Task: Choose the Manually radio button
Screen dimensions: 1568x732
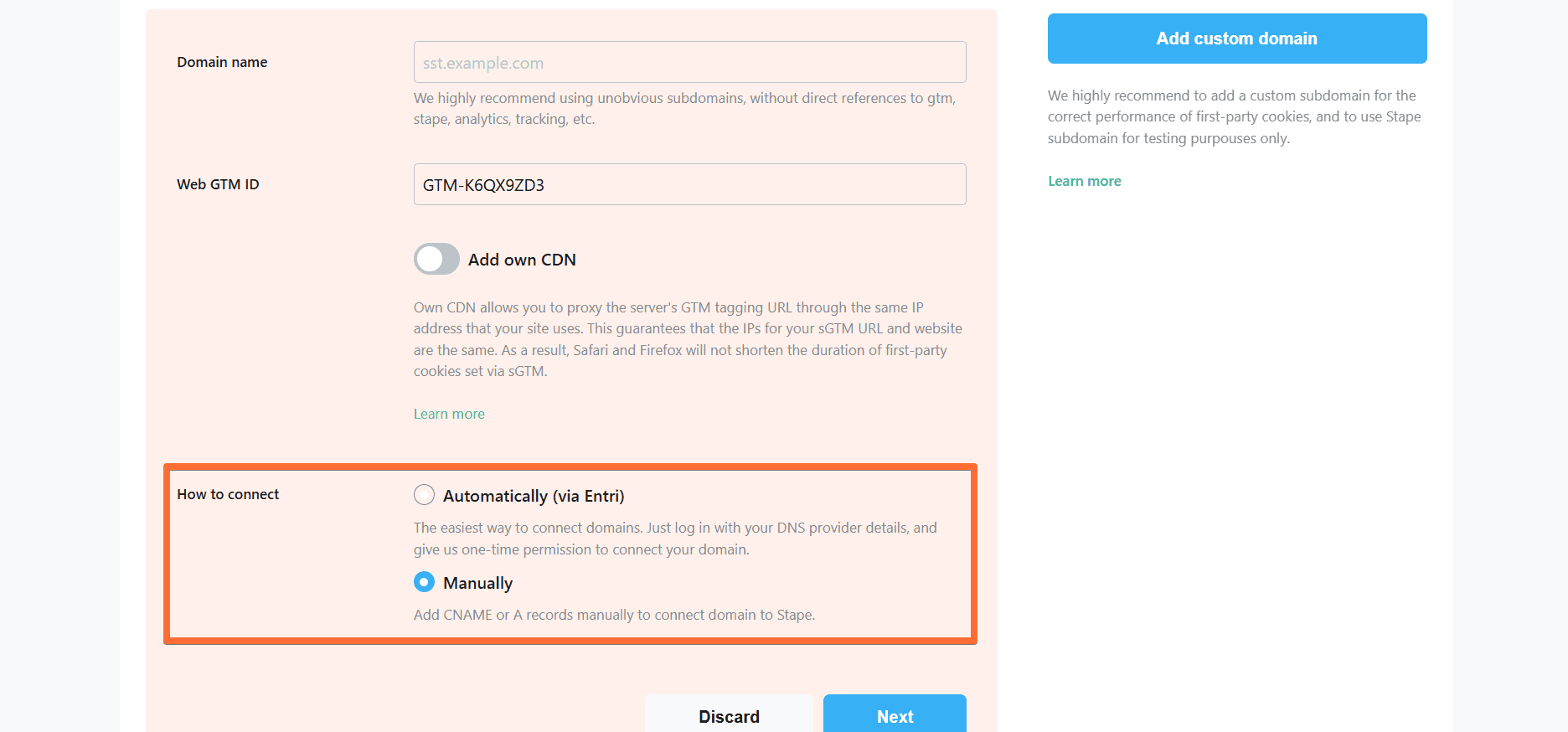Action: [x=424, y=582]
